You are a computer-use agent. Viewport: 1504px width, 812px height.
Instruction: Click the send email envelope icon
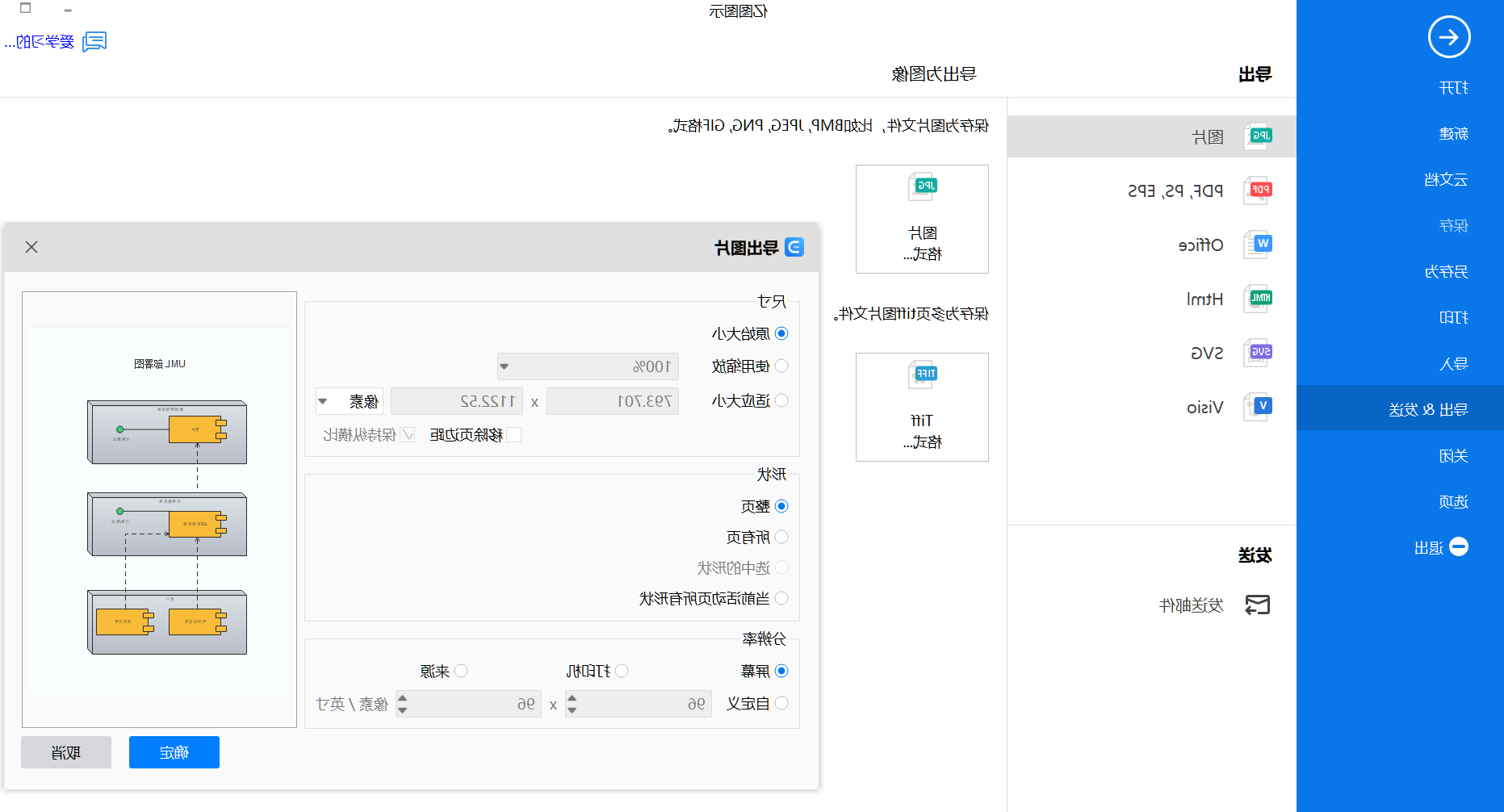[1258, 605]
